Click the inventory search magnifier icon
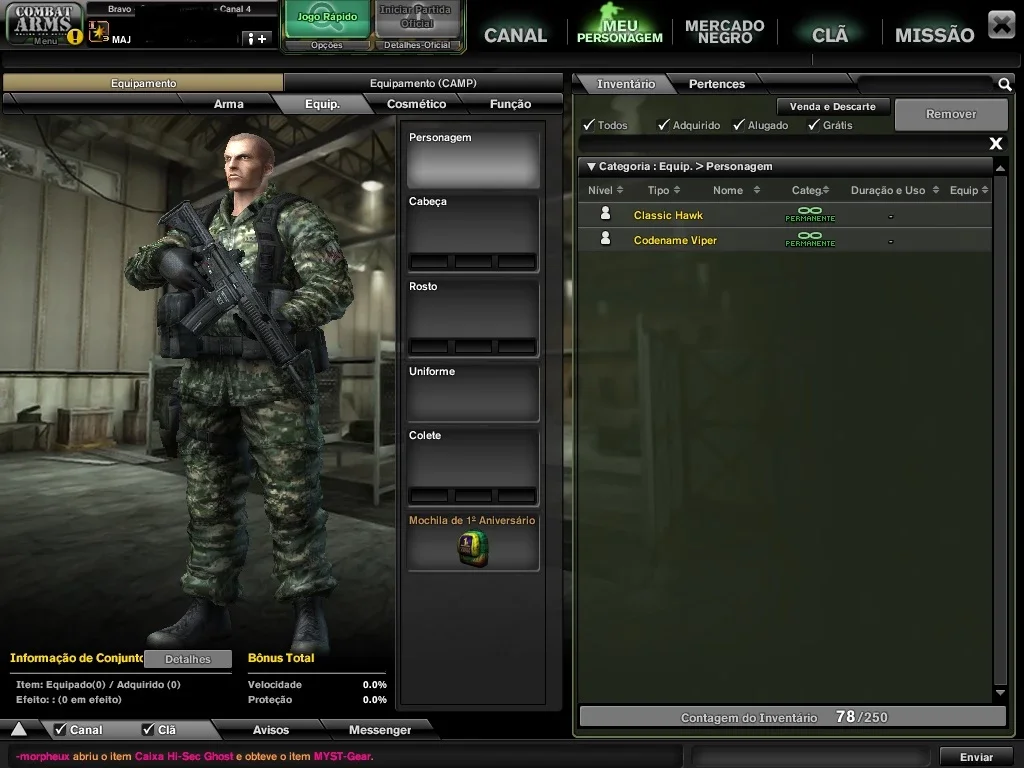1024x768 pixels. click(1004, 84)
